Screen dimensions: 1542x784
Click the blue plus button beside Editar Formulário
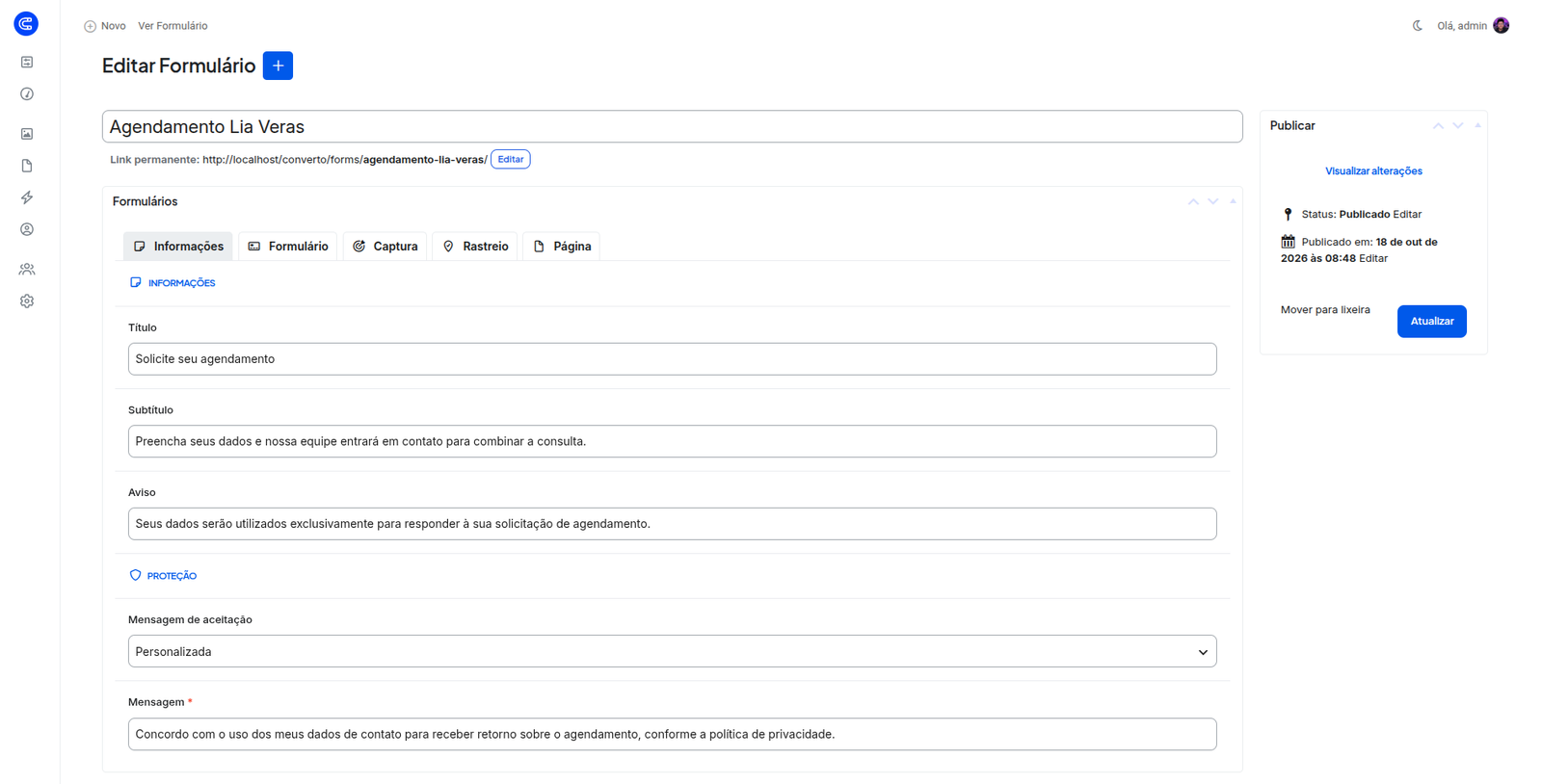(x=278, y=65)
